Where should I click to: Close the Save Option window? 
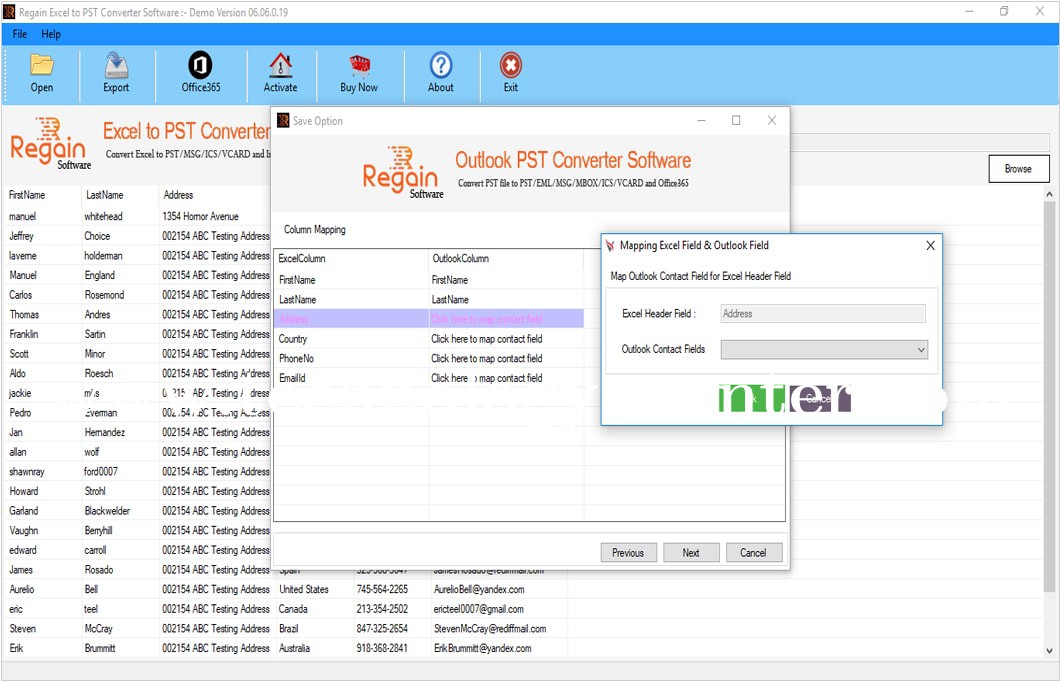point(771,120)
